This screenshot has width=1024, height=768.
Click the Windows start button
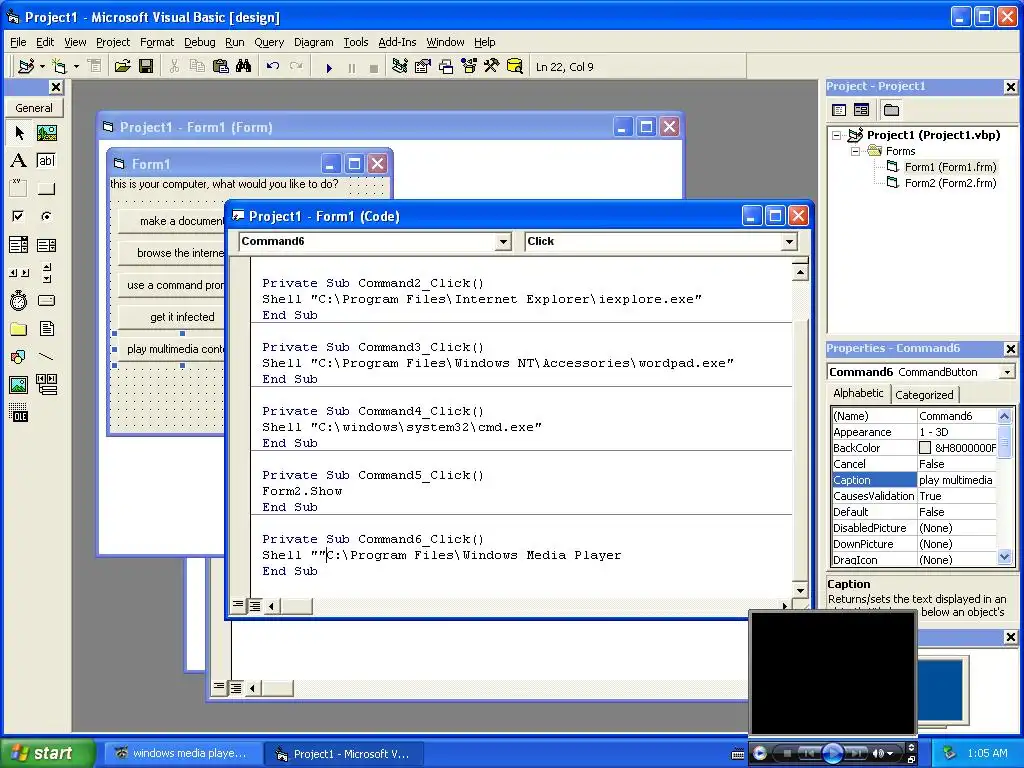46,753
